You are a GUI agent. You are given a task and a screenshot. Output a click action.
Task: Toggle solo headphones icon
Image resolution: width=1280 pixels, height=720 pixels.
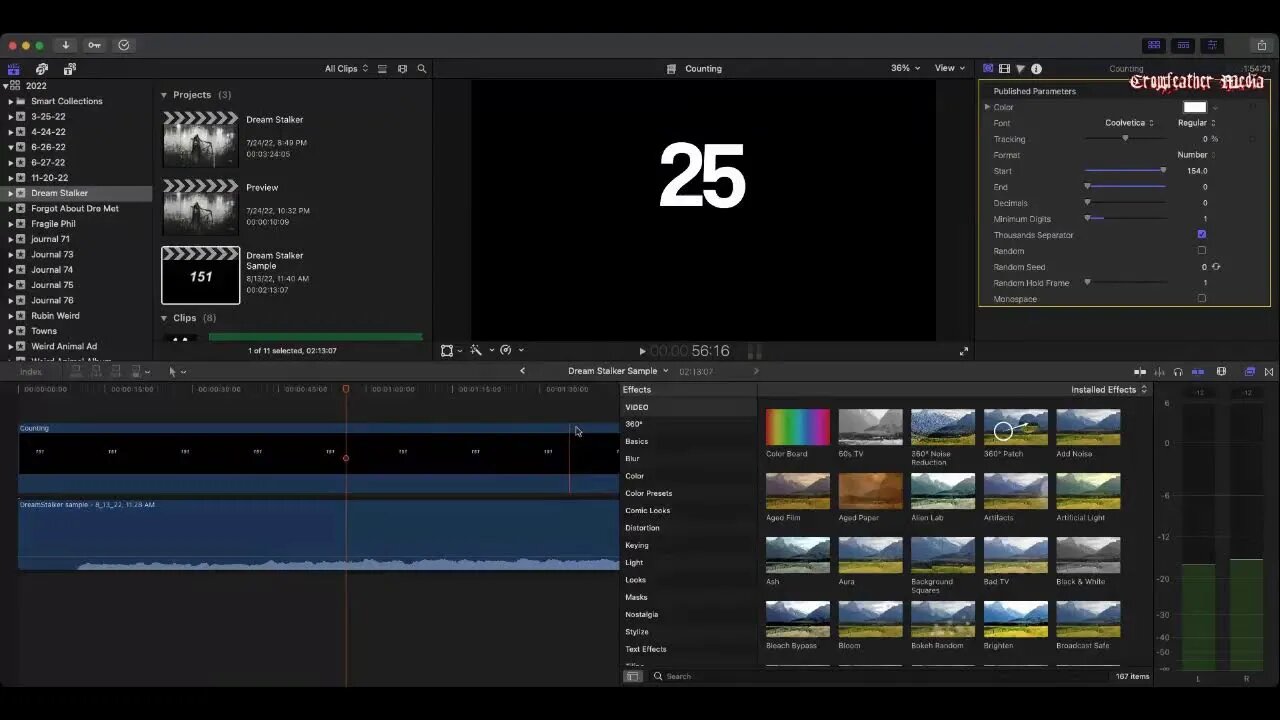point(1178,372)
